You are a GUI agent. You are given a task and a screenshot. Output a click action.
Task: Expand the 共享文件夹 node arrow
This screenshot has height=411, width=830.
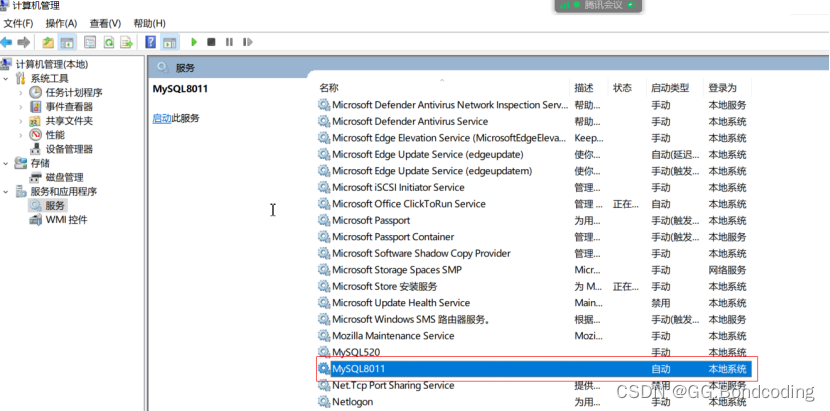coord(20,121)
